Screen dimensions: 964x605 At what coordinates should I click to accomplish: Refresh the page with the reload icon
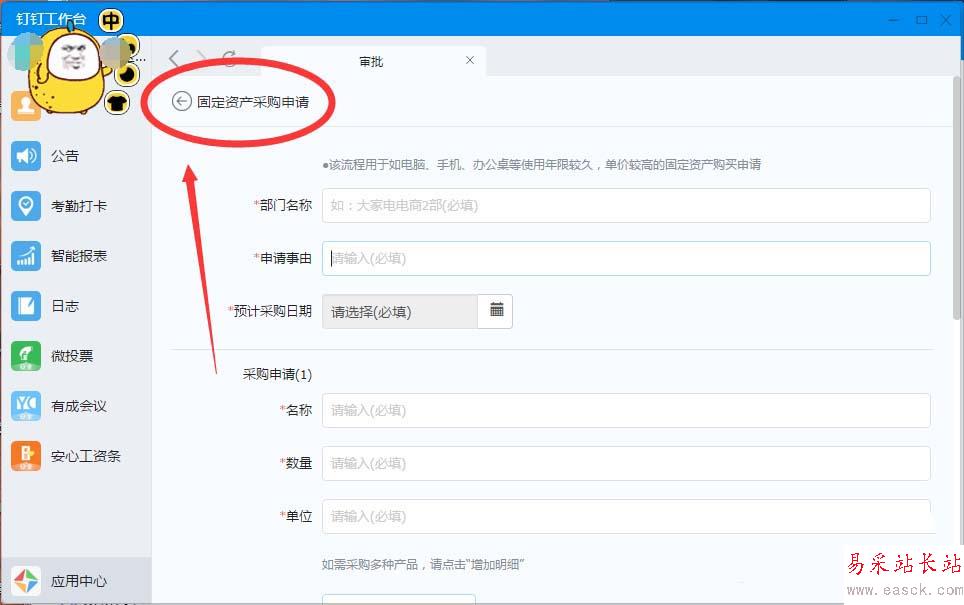click(229, 59)
